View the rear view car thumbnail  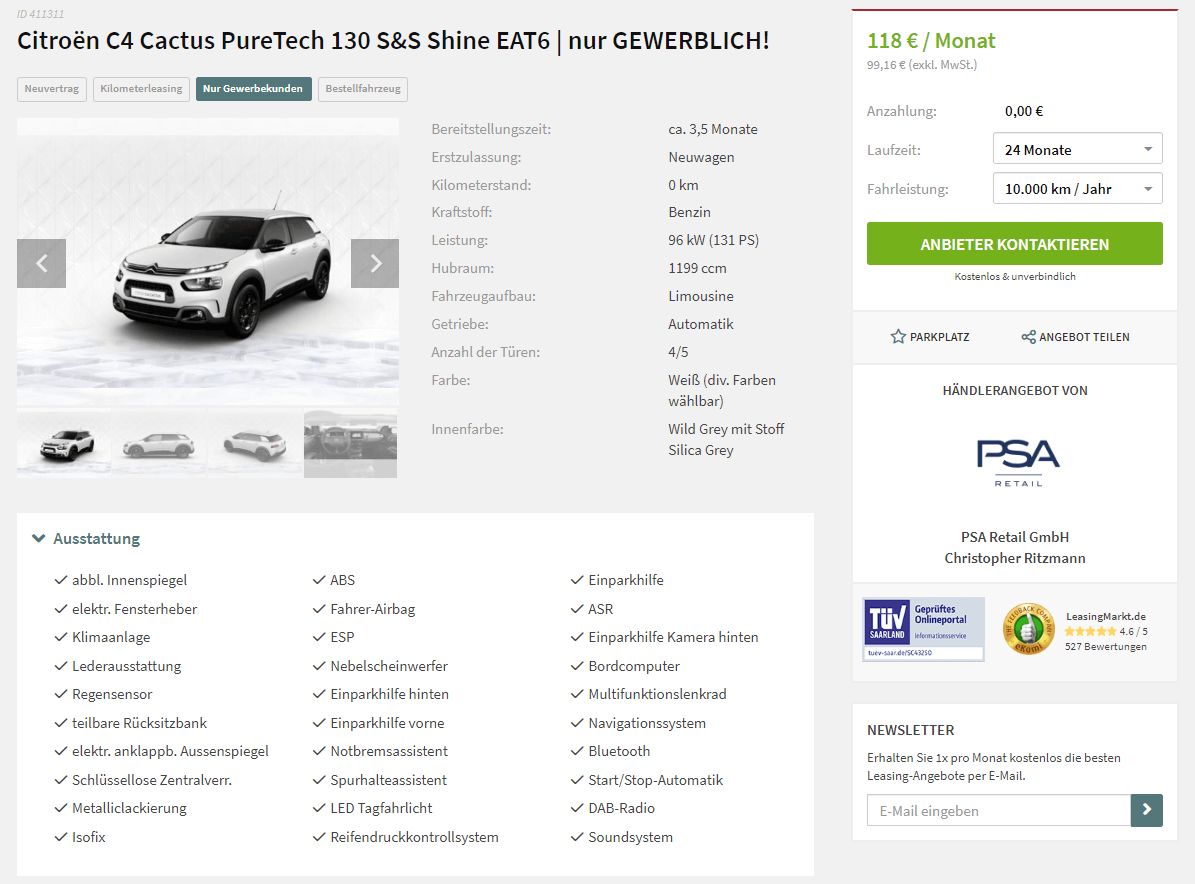(255, 444)
